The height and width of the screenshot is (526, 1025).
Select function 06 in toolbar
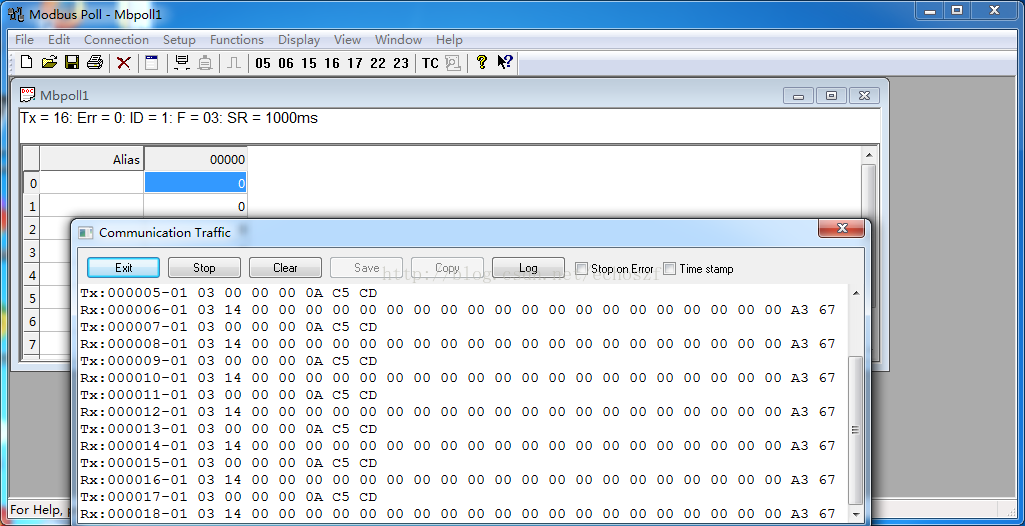(286, 63)
